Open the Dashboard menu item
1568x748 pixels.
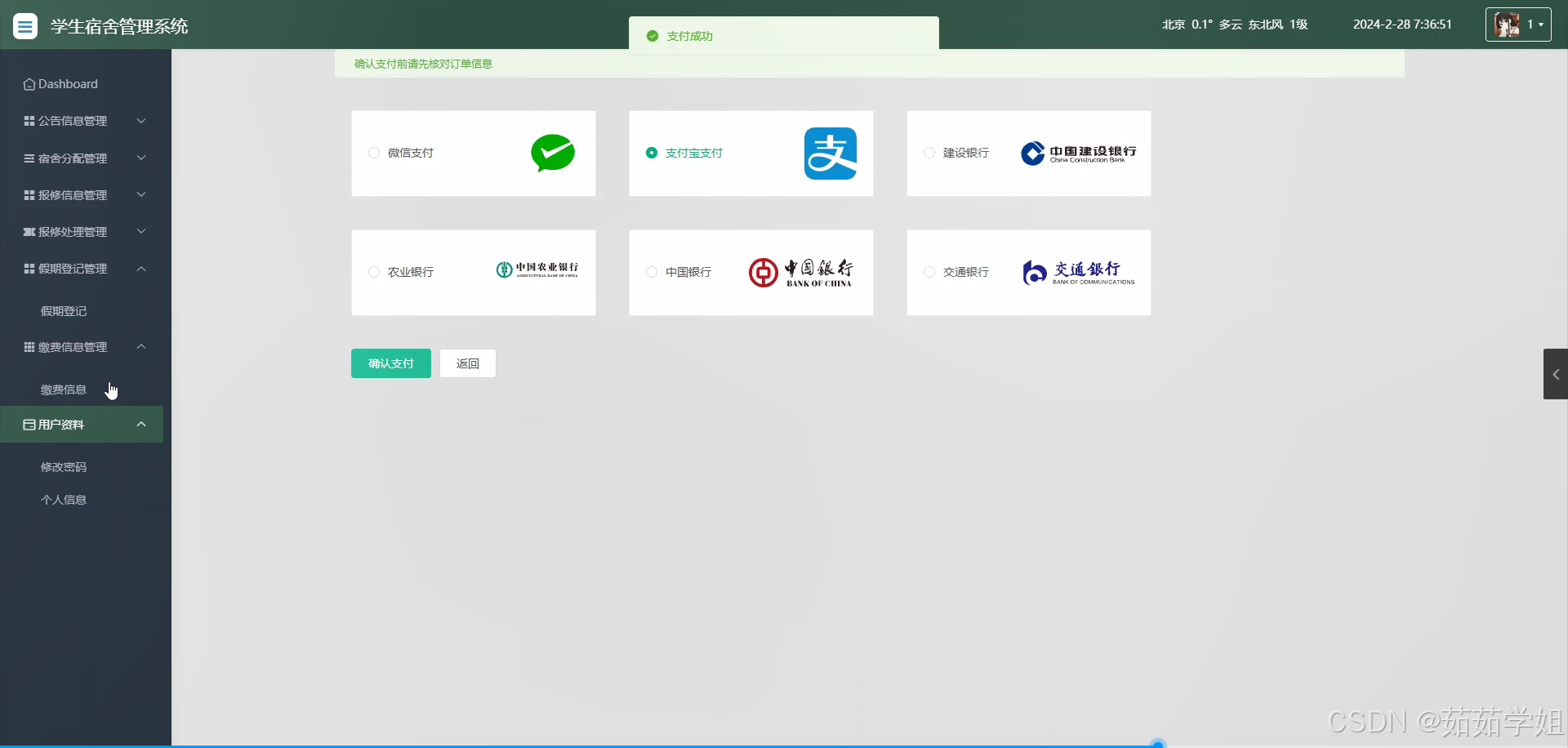[x=82, y=84]
